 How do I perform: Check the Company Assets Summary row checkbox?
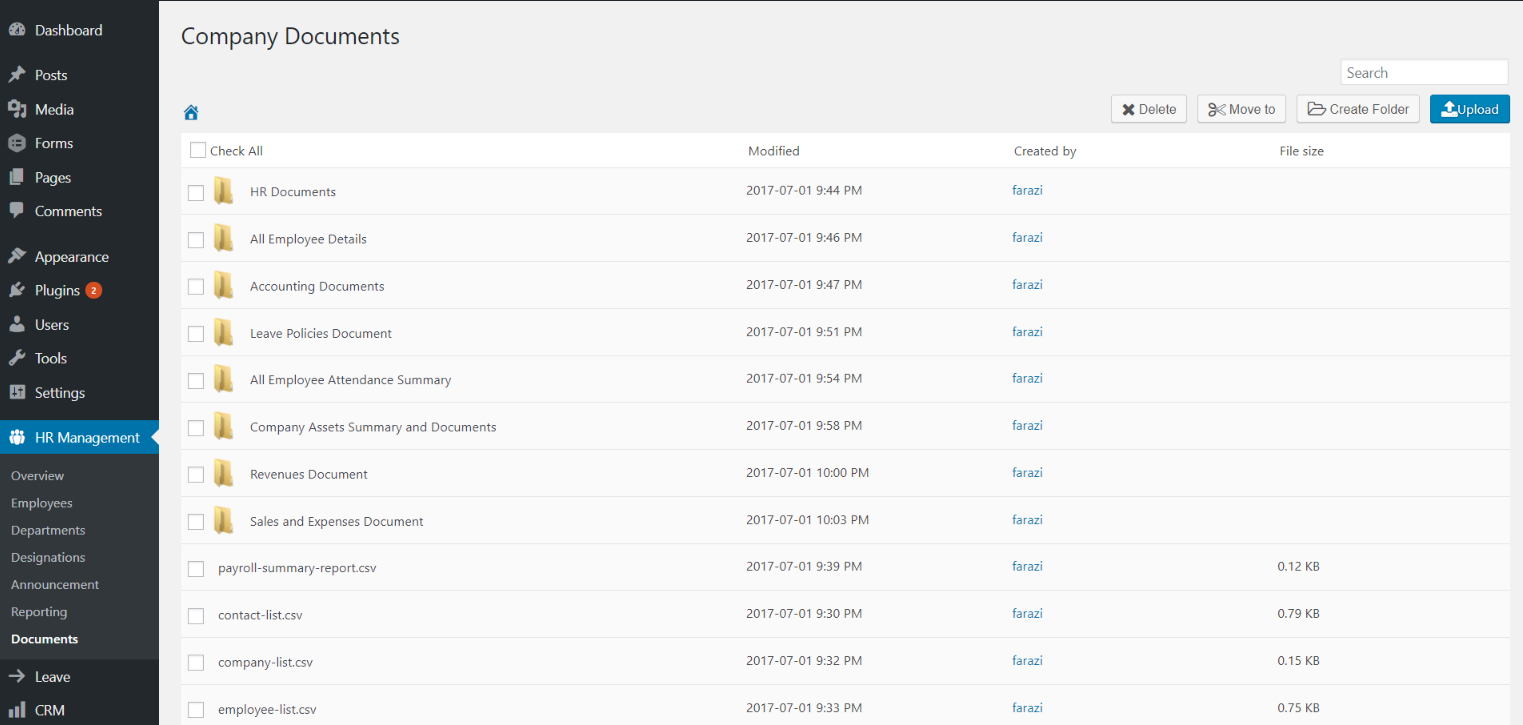tap(196, 428)
